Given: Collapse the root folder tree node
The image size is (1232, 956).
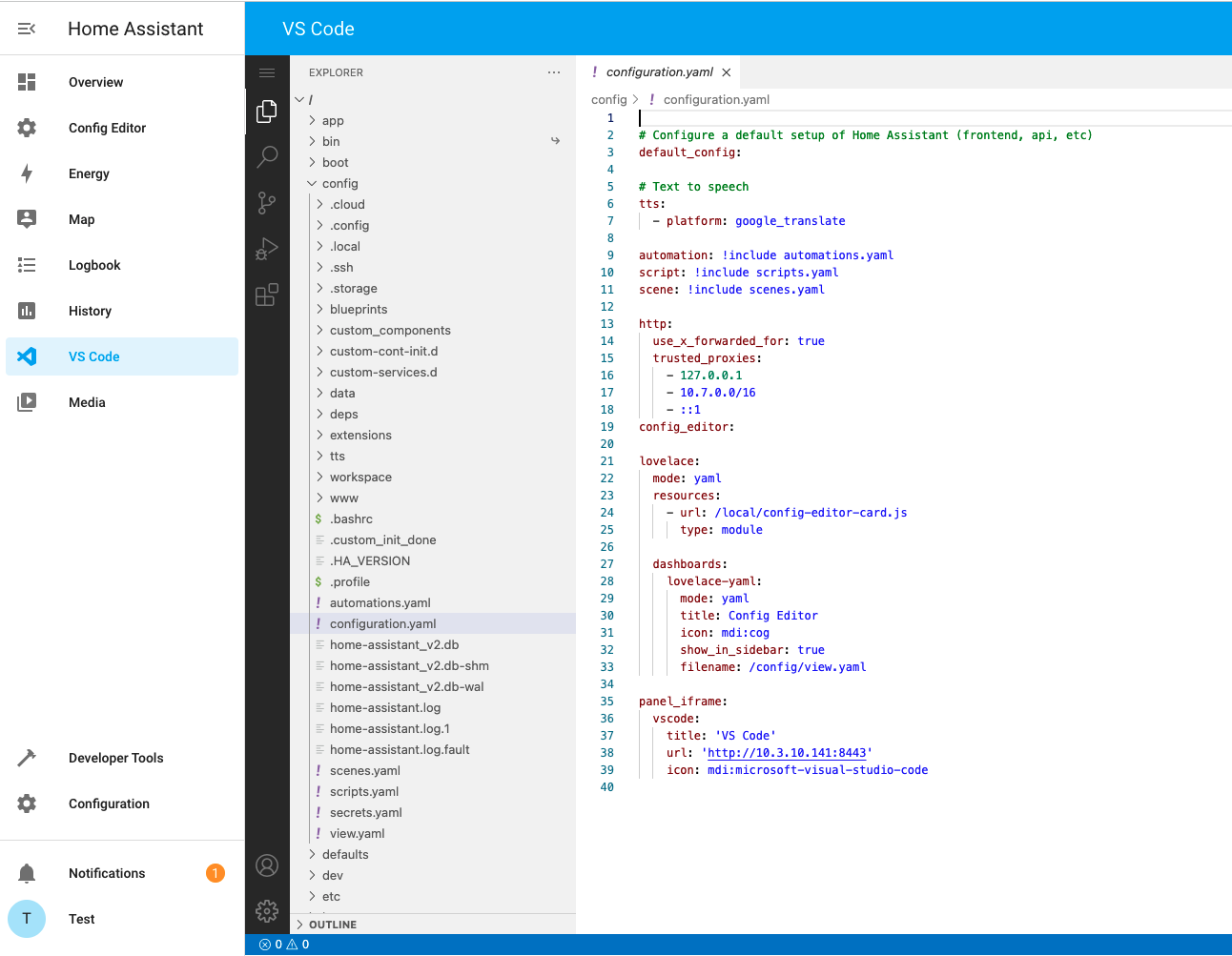Looking at the screenshot, I should pyautogui.click(x=299, y=99).
